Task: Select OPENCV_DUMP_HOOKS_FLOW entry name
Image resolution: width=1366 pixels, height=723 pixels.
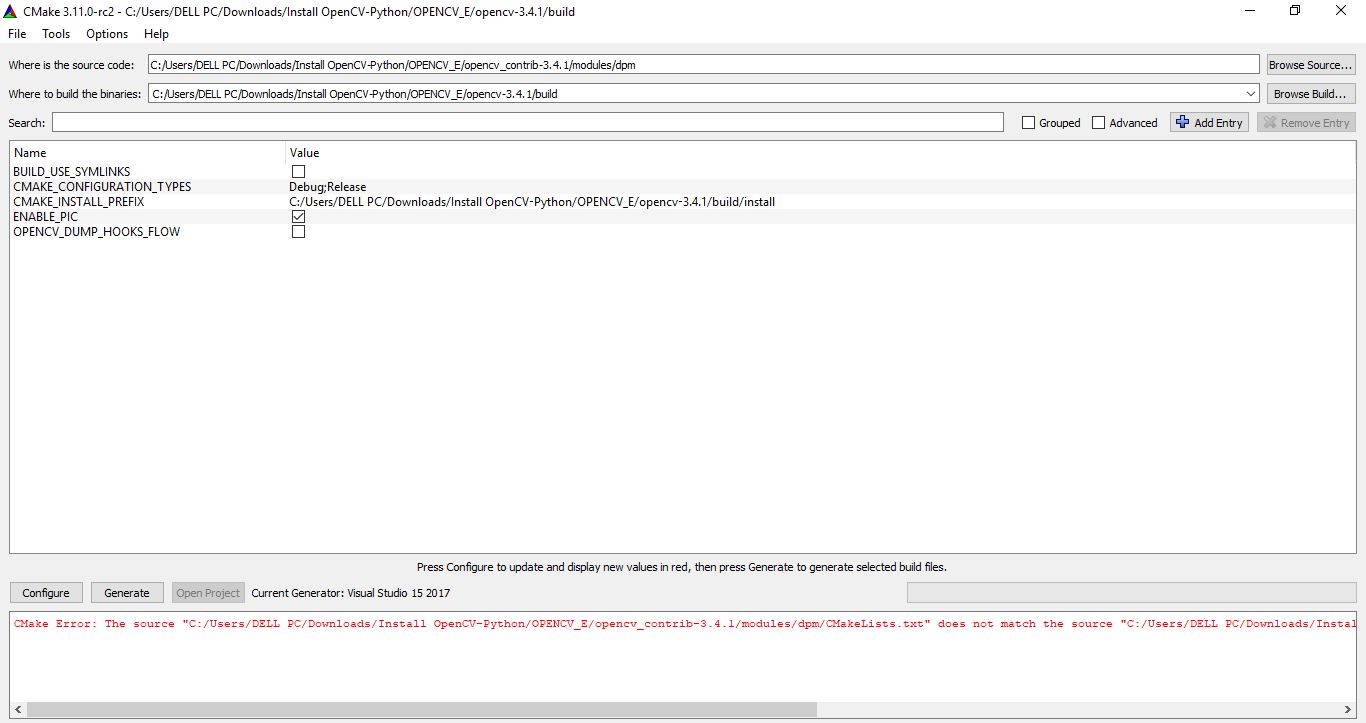Action: pos(97,232)
